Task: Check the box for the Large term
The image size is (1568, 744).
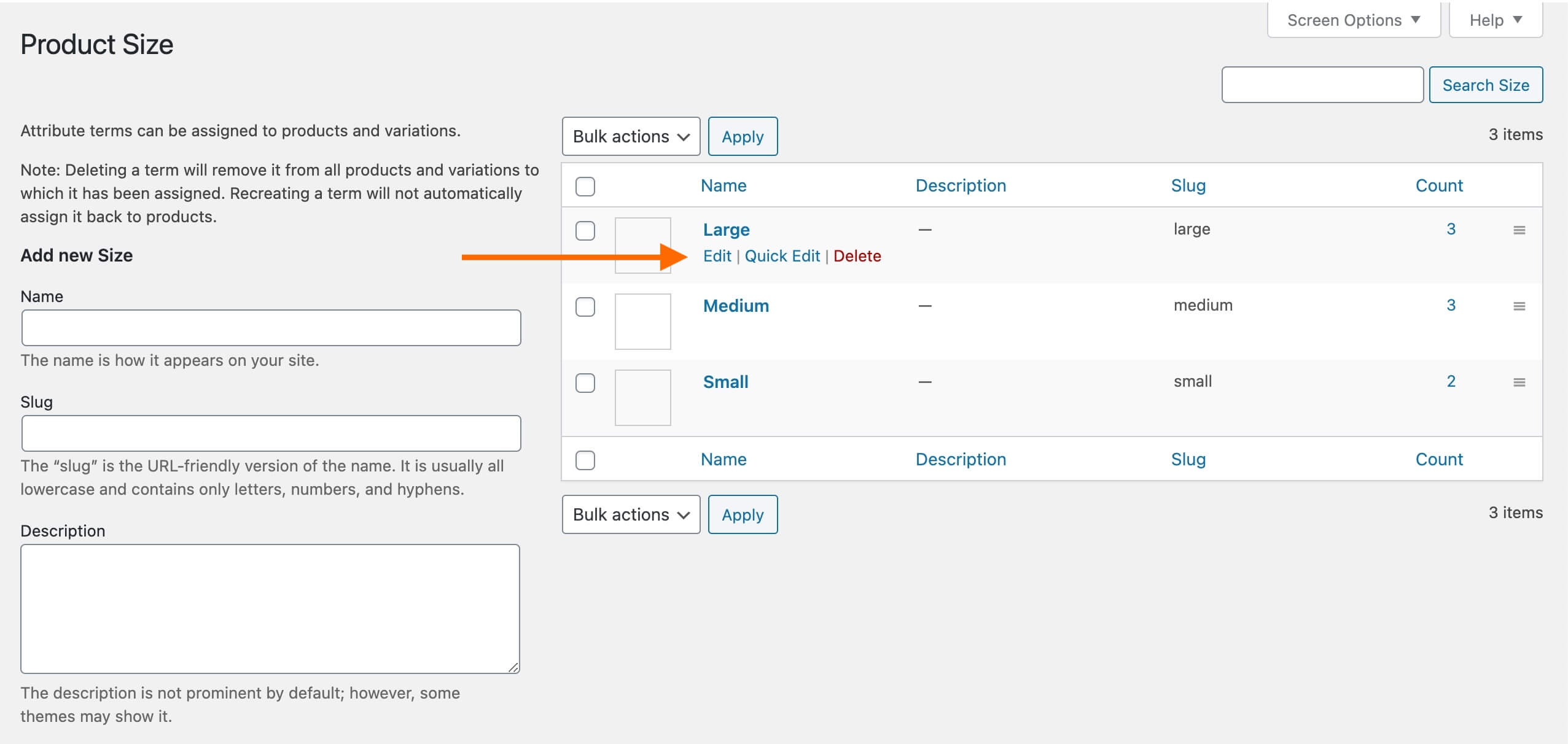Action: click(x=585, y=231)
